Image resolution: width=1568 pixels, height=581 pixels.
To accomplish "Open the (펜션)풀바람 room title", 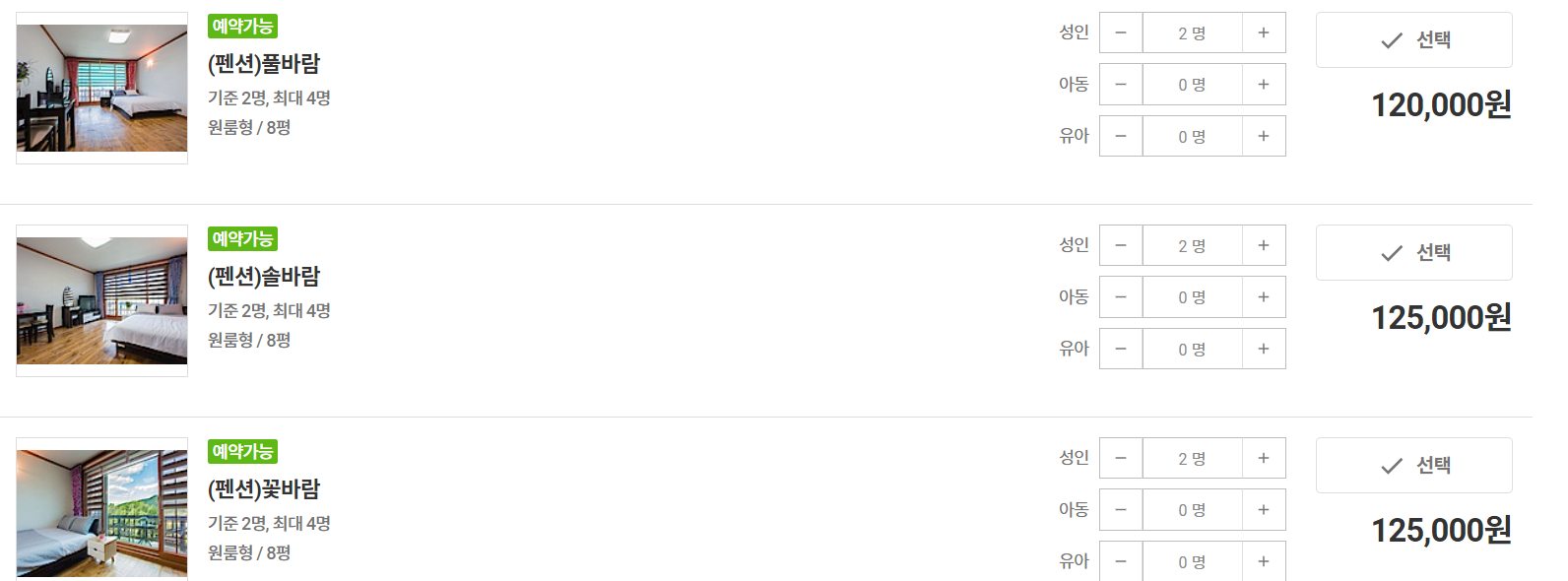I will (x=264, y=64).
